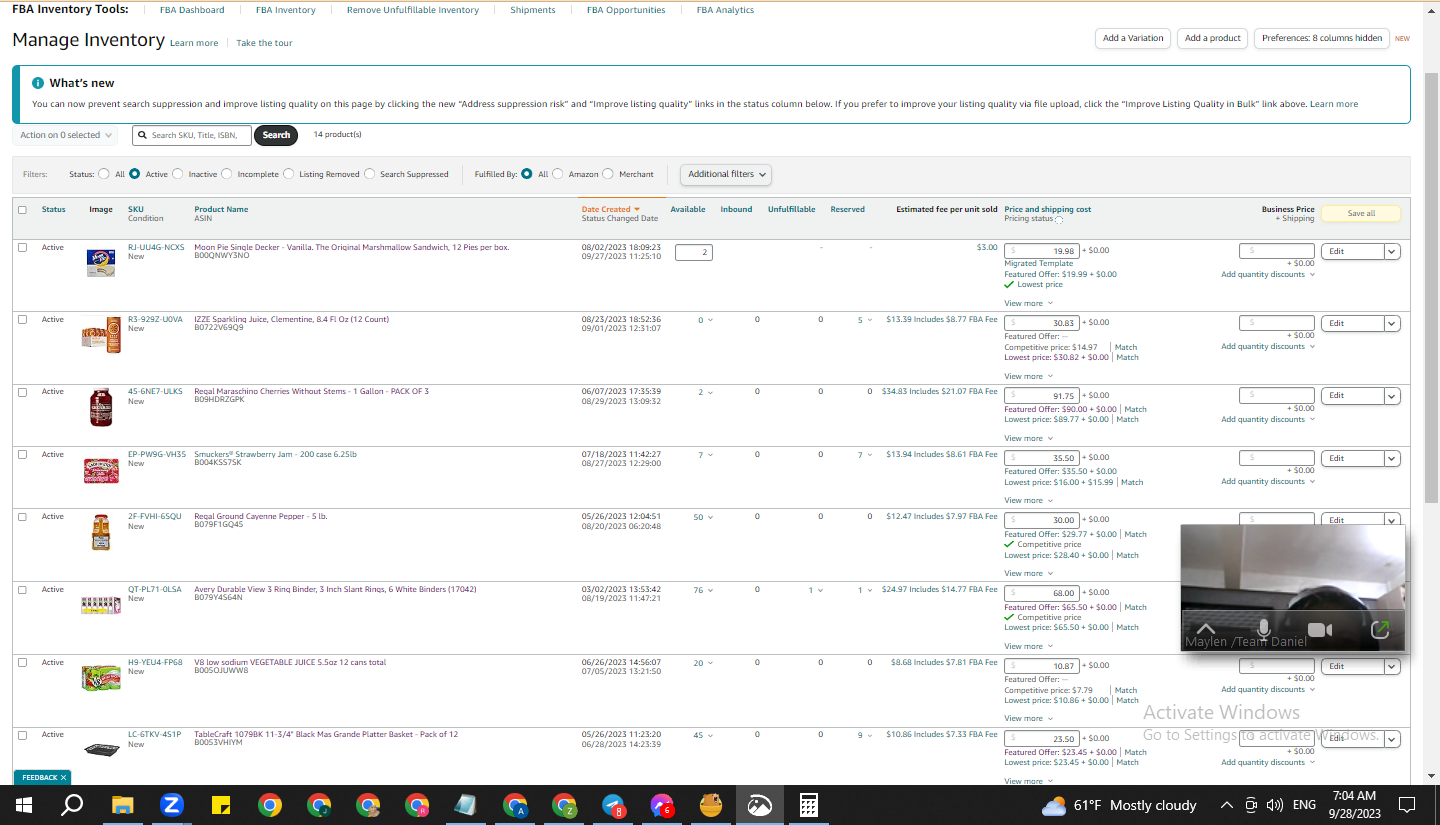Click the SKU search input field
Screen dimensions: 1440x825
pyautogui.click(x=191, y=135)
